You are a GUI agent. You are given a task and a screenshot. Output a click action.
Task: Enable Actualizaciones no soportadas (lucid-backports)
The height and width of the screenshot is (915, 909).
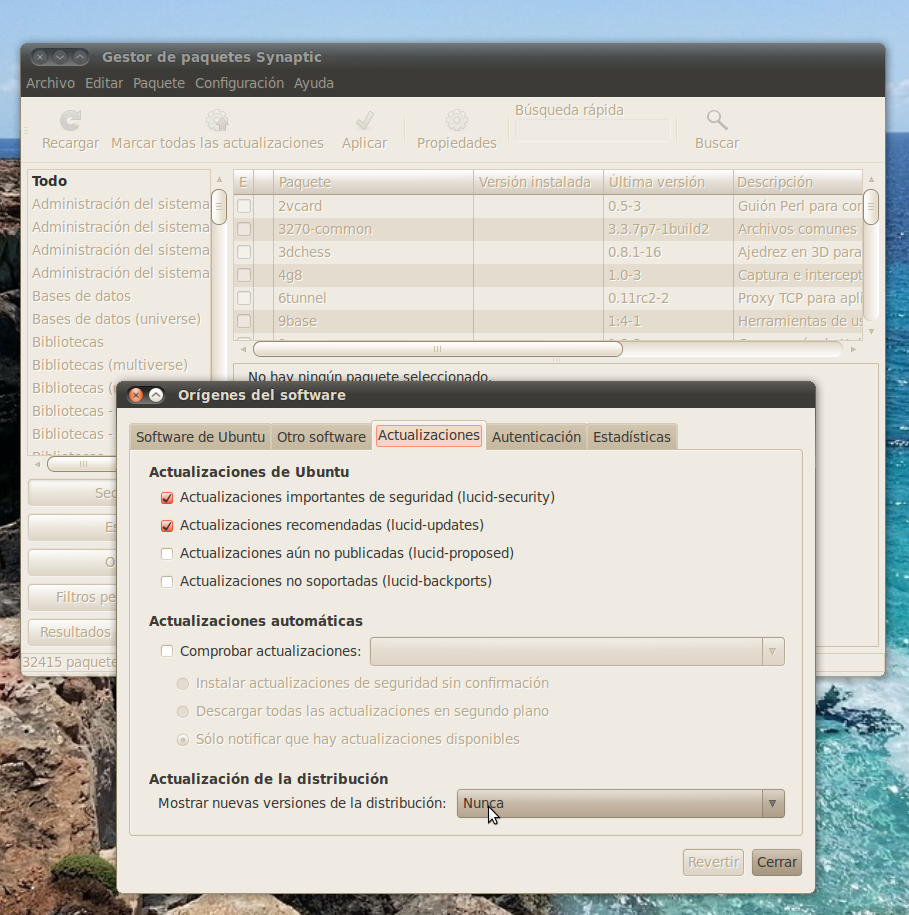pos(167,581)
